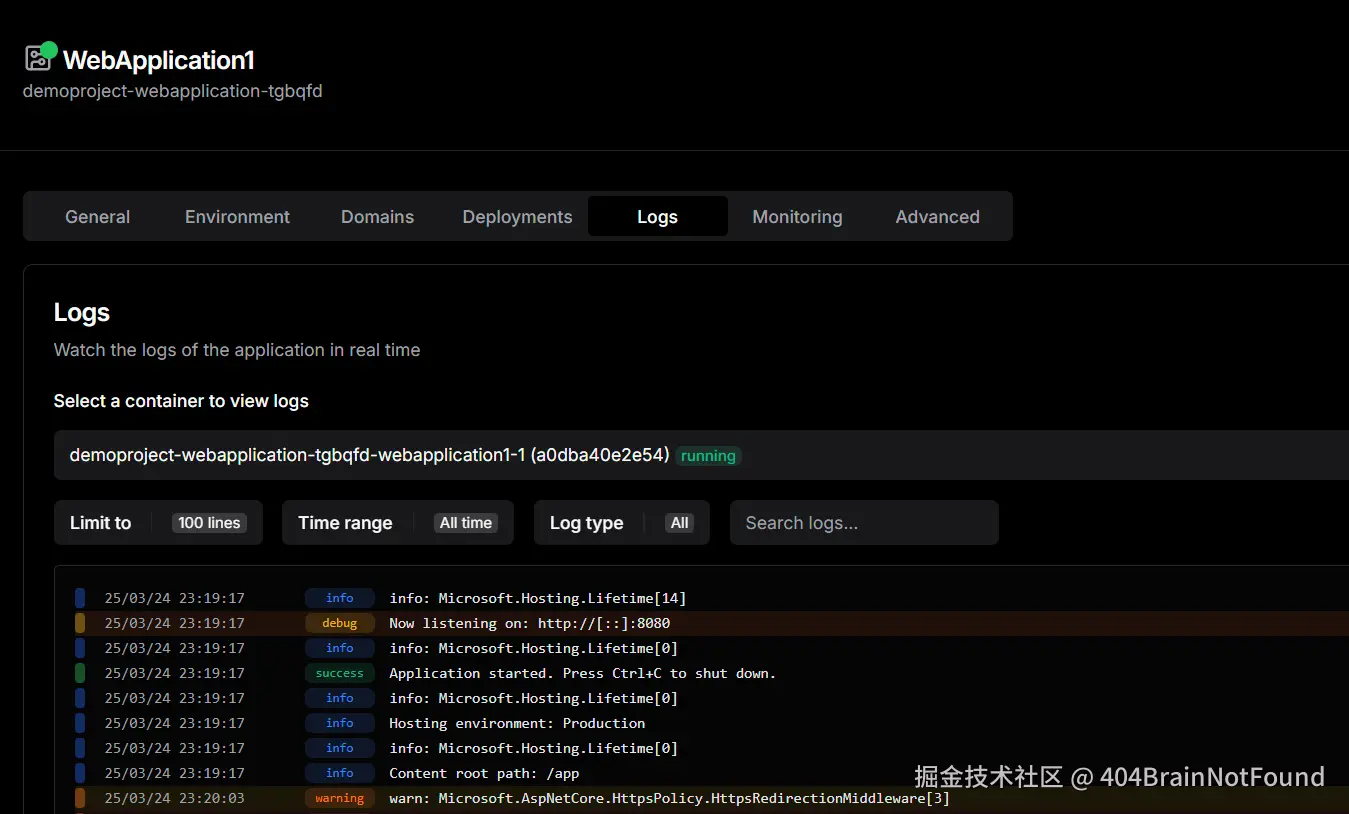Click the 25/03/24 23:20:03 timestamp

pyautogui.click(x=174, y=798)
